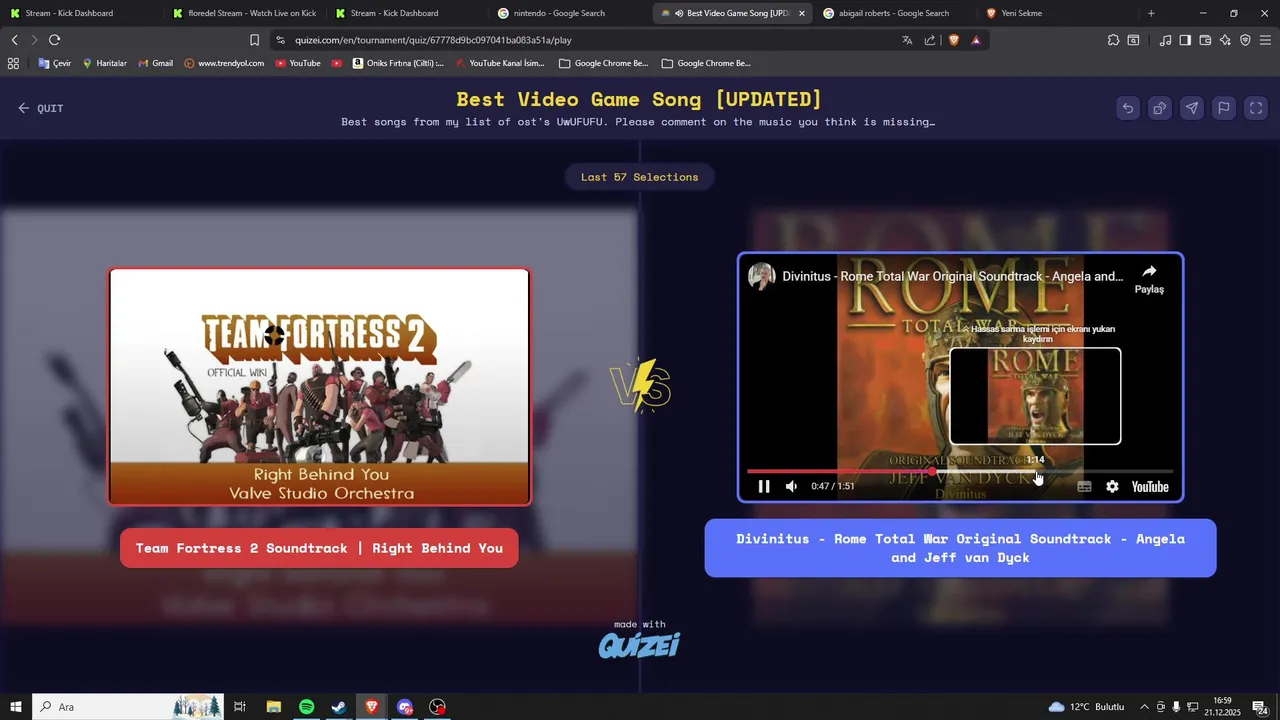
Task: Open Task View in taskbar
Action: 240,707
